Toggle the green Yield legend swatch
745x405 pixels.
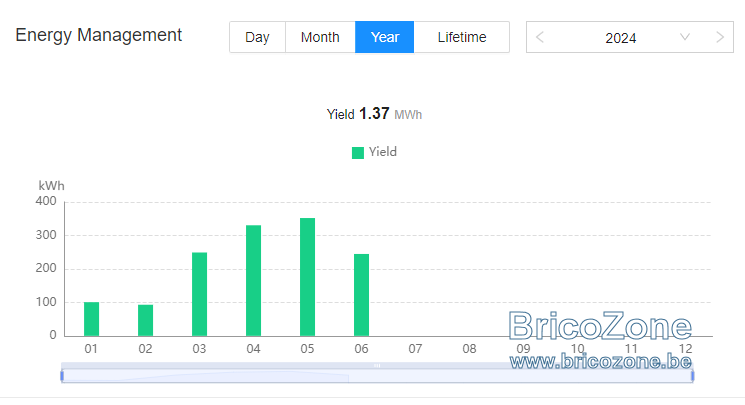[358, 153]
